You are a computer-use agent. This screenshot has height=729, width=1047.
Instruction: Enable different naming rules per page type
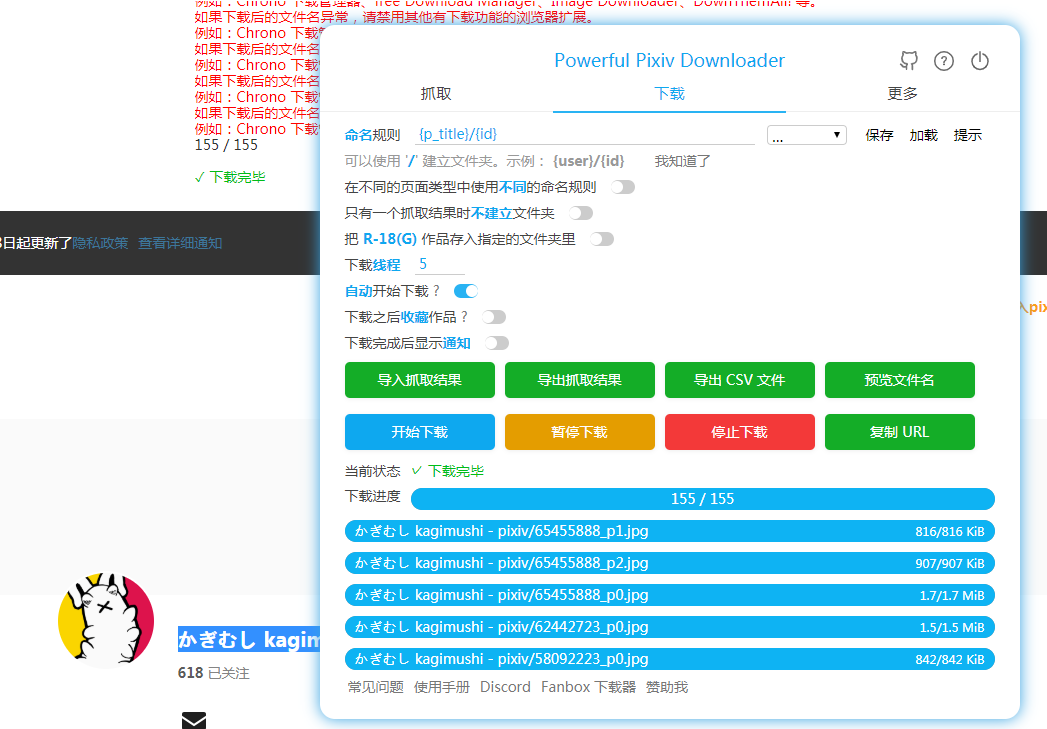coord(621,186)
